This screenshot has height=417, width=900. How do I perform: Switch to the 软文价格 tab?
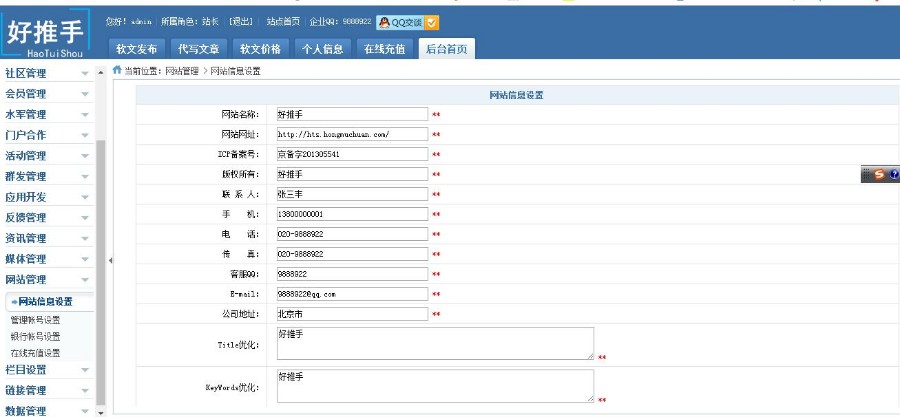[261, 49]
